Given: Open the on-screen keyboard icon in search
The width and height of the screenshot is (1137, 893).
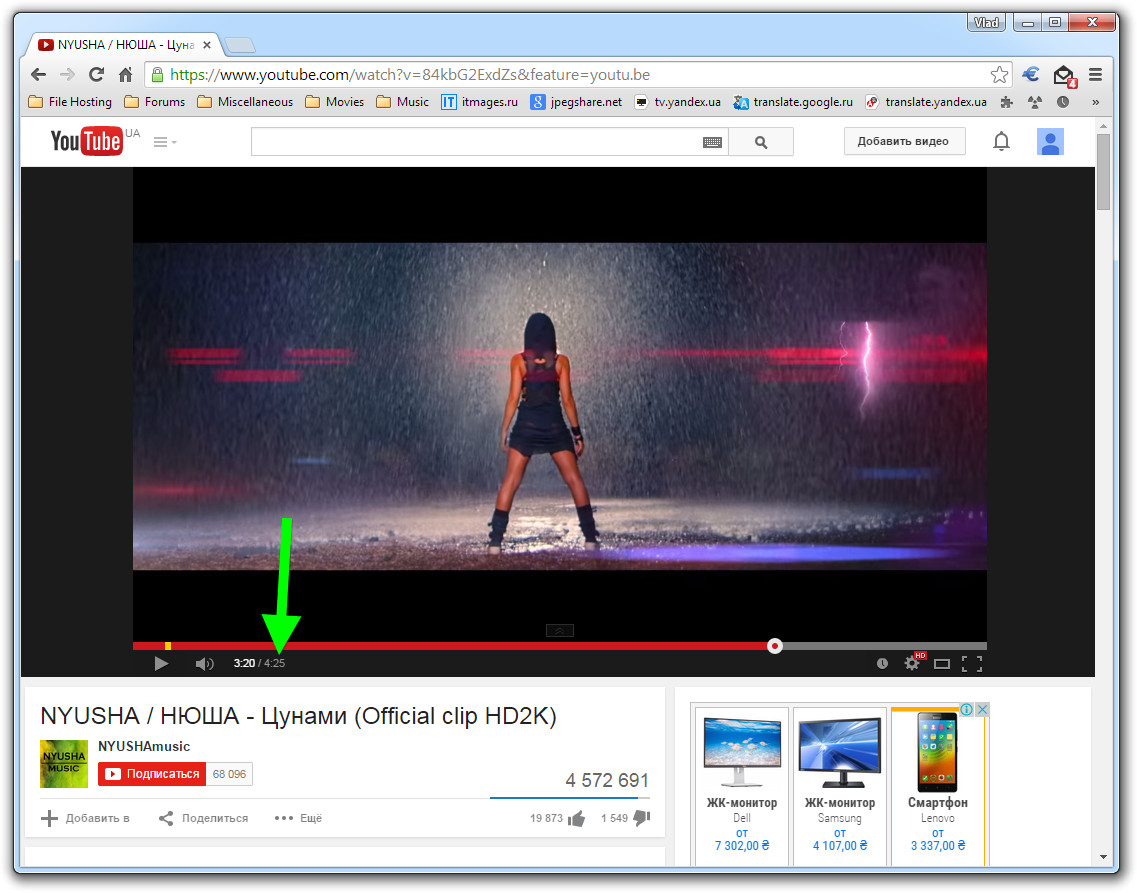Looking at the screenshot, I should pyautogui.click(x=712, y=143).
